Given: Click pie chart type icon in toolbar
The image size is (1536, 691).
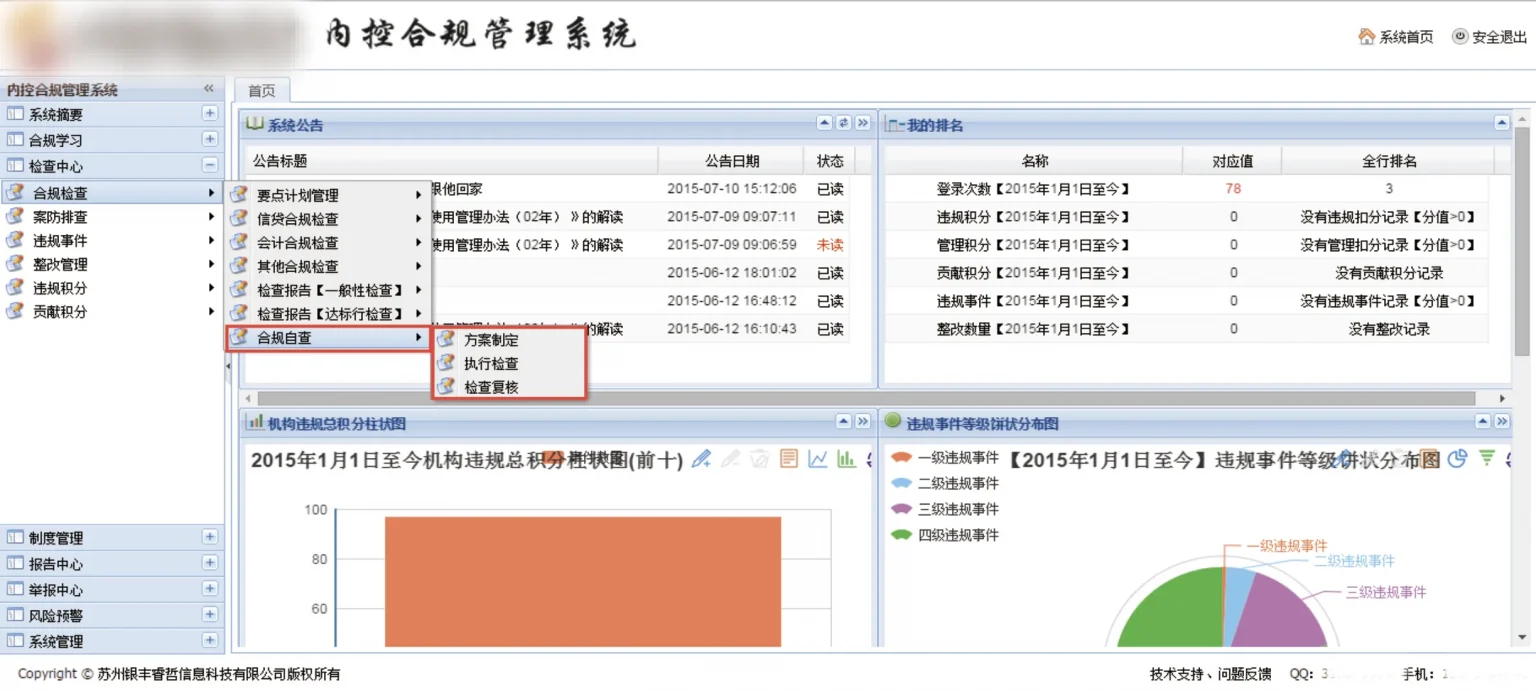Looking at the screenshot, I should [x=1457, y=458].
